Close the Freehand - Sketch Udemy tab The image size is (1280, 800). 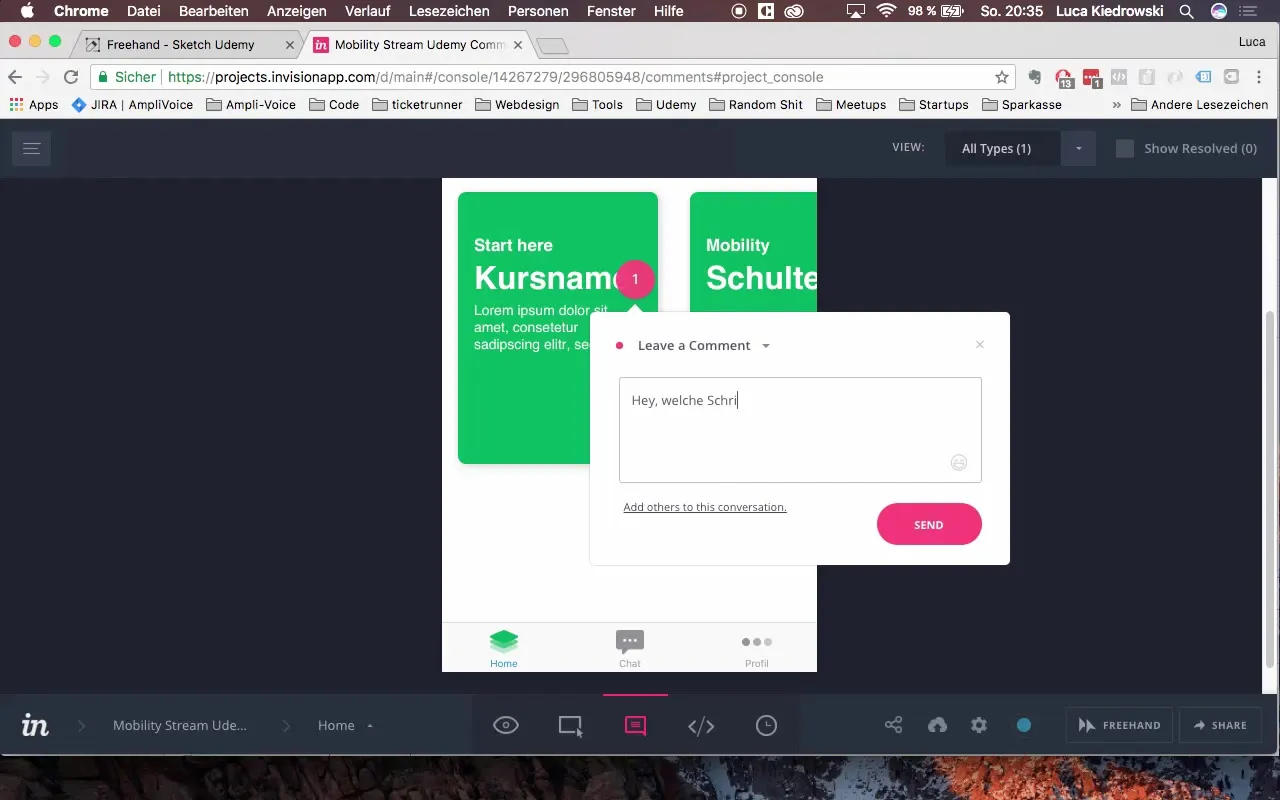point(290,45)
